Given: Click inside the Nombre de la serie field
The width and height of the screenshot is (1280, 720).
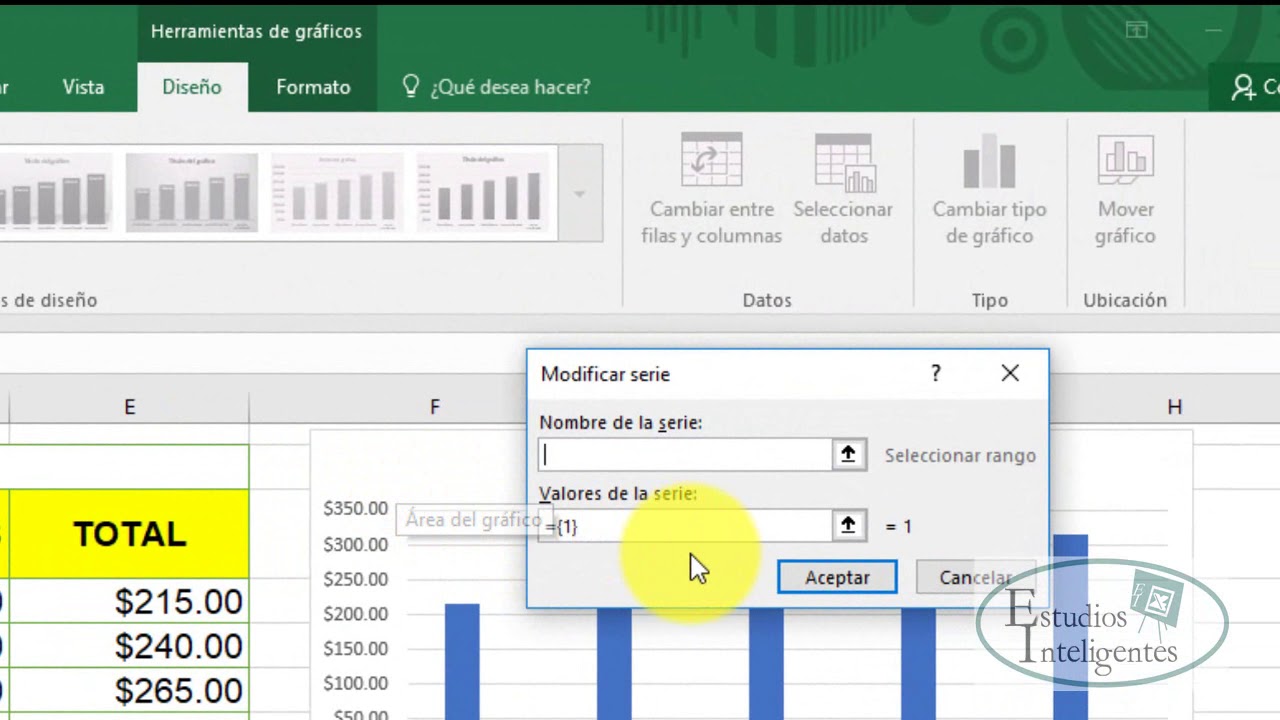Looking at the screenshot, I should [685, 454].
